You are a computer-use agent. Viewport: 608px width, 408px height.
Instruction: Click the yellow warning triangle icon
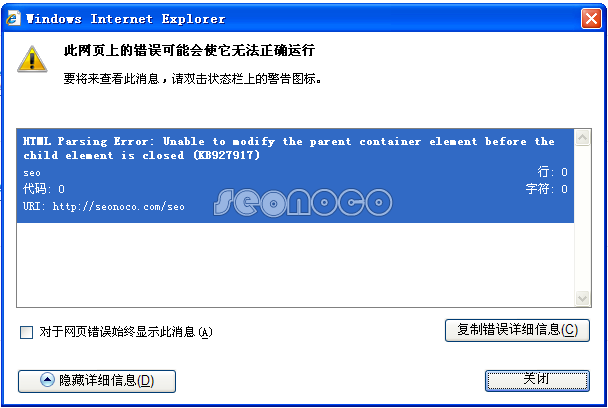pos(32,59)
